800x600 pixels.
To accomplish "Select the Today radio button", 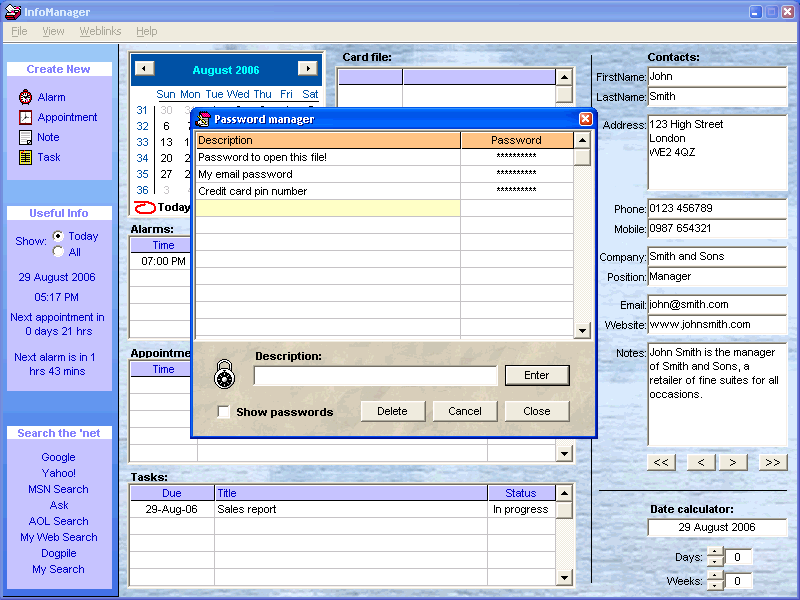I will coord(58,236).
